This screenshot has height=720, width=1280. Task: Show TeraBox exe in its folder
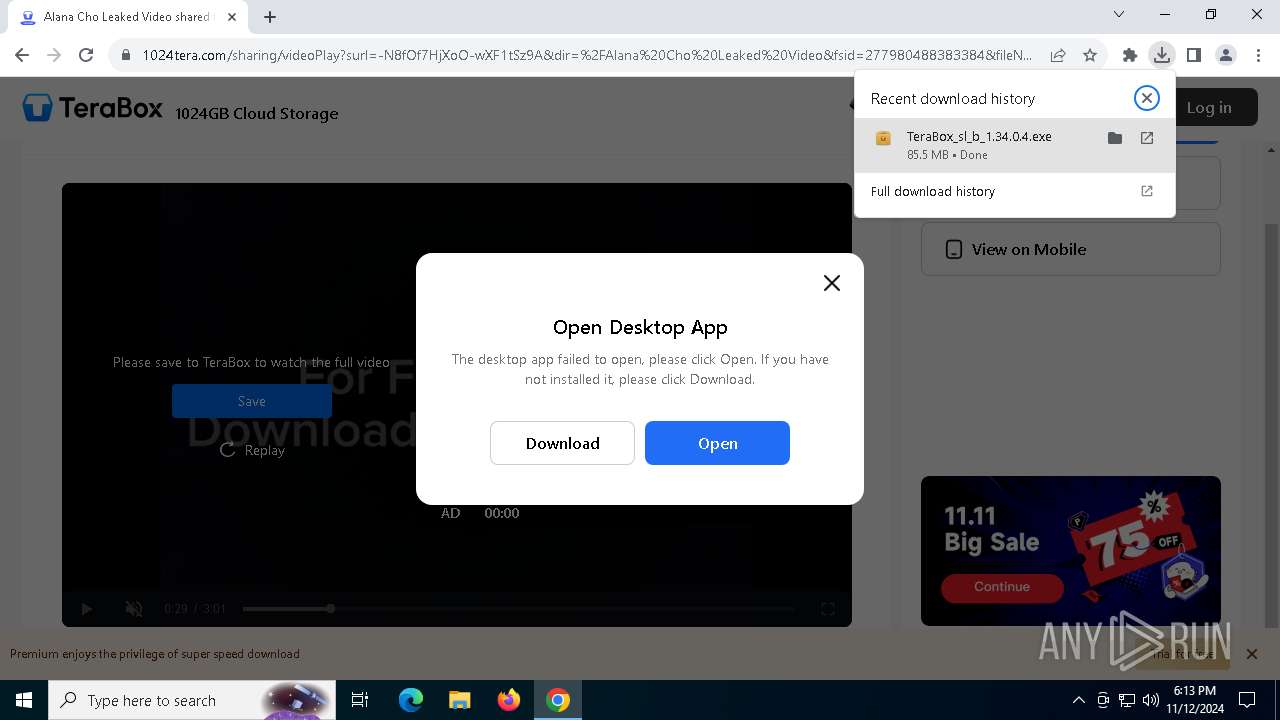pos(1115,138)
